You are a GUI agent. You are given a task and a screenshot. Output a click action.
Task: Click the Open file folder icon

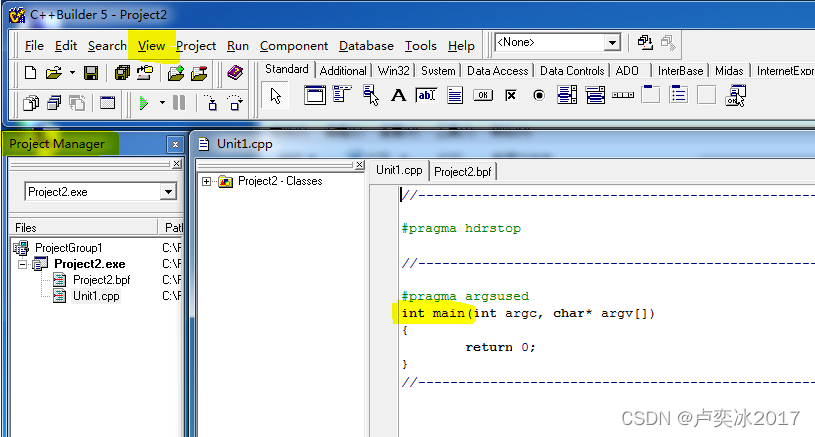53,73
